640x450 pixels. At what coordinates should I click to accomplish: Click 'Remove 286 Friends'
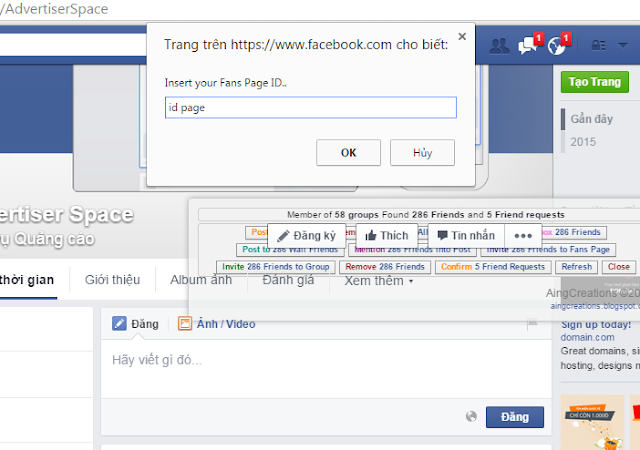pos(385,267)
